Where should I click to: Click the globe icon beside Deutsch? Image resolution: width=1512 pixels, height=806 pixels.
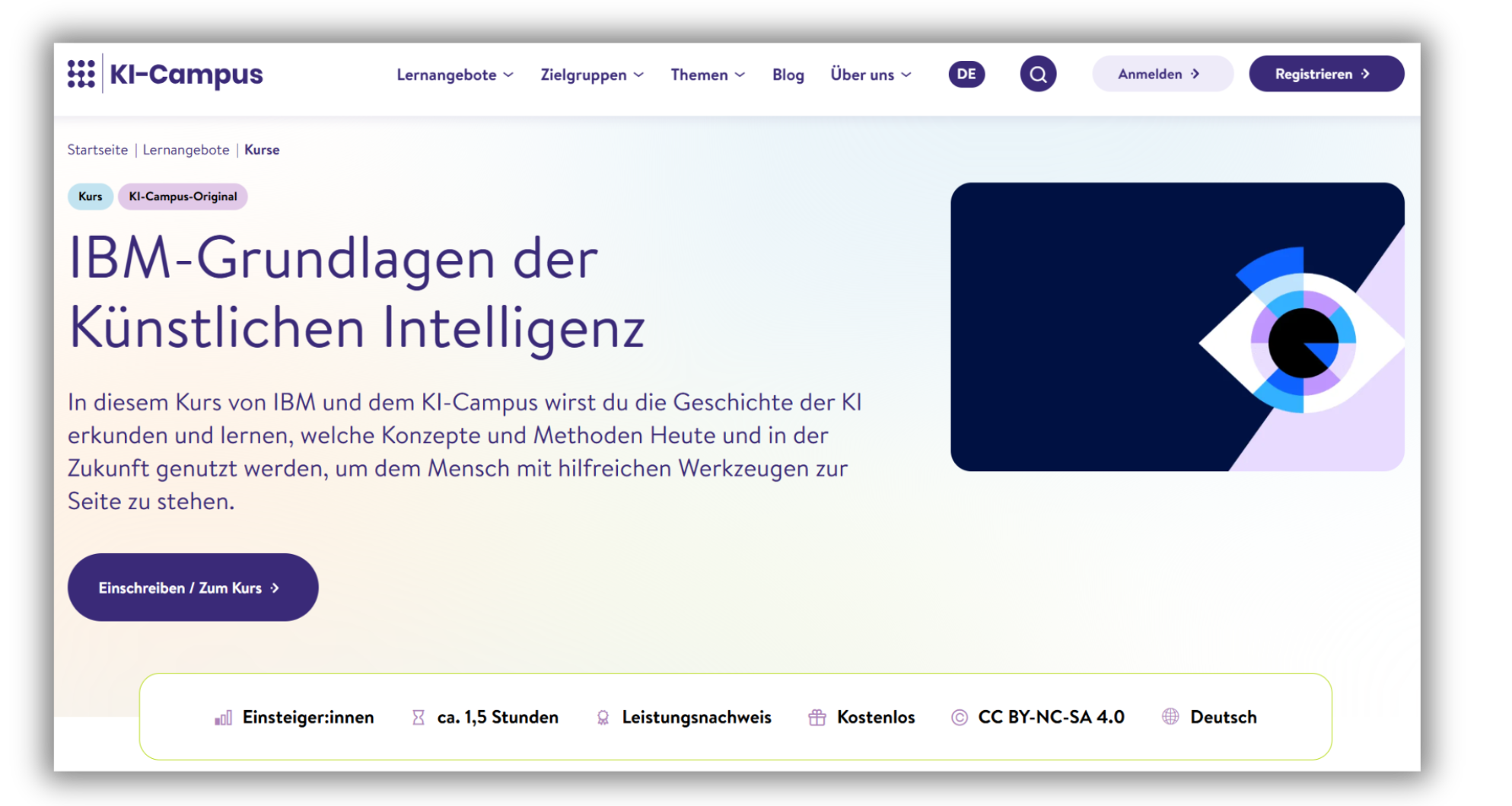tap(1170, 716)
